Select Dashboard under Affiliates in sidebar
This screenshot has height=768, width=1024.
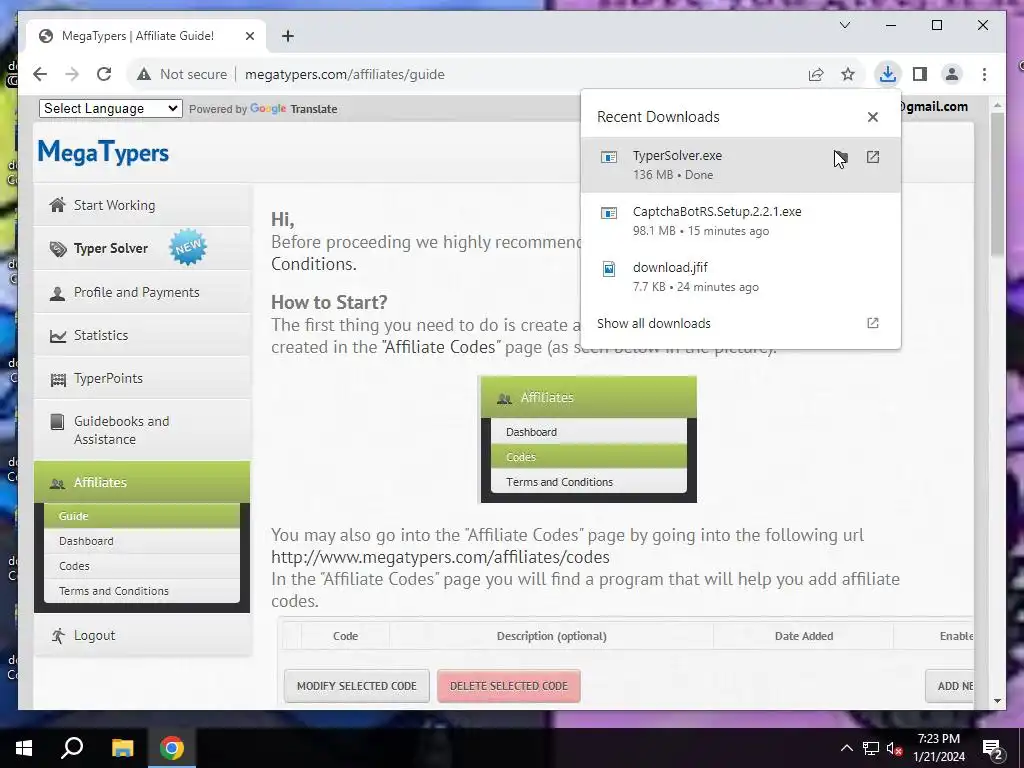(x=142, y=541)
